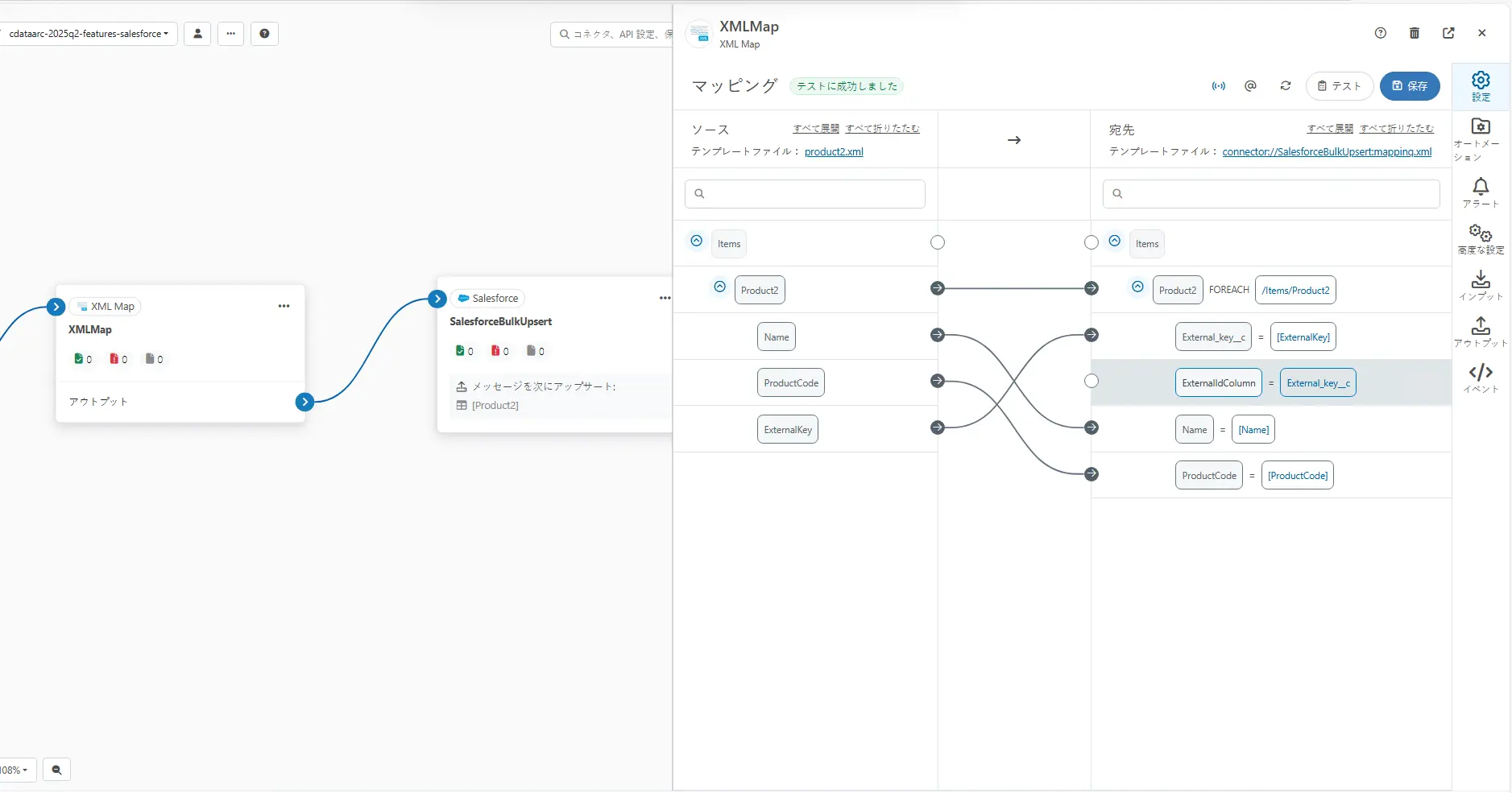Open the XML Map node options menu
The height and width of the screenshot is (793, 1512).
coord(284,306)
